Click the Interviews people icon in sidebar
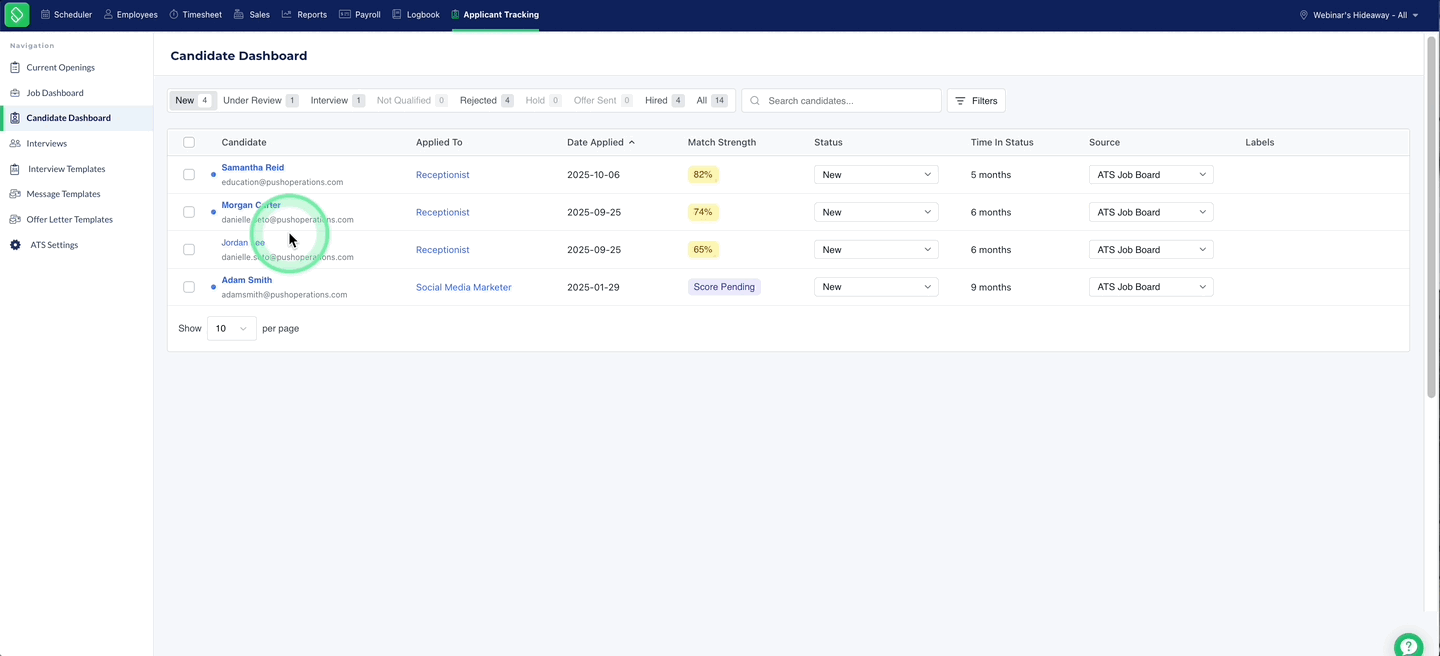The height and width of the screenshot is (656, 1440). tap(15, 144)
